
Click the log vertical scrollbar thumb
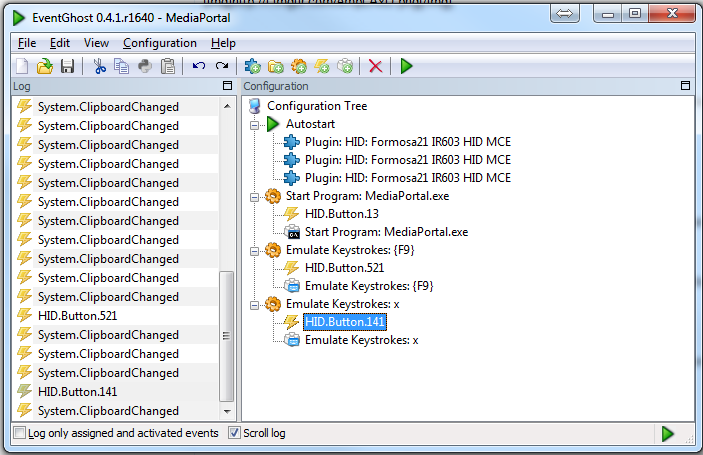(x=226, y=336)
